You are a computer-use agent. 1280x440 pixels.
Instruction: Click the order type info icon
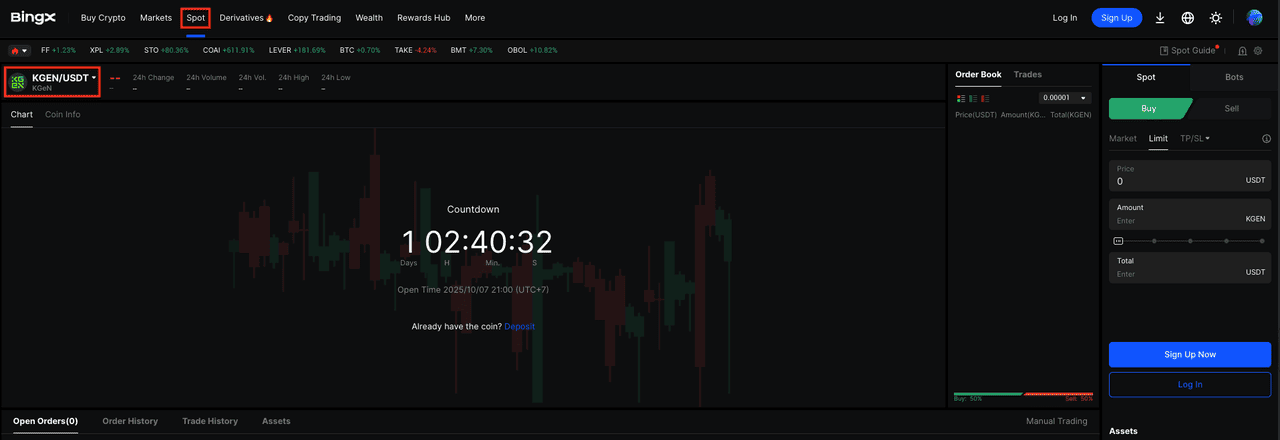[1266, 139]
